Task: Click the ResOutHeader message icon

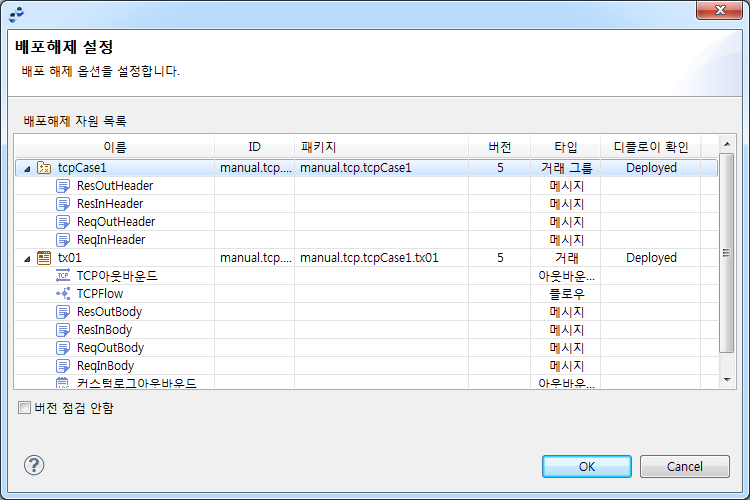Action: [63, 186]
